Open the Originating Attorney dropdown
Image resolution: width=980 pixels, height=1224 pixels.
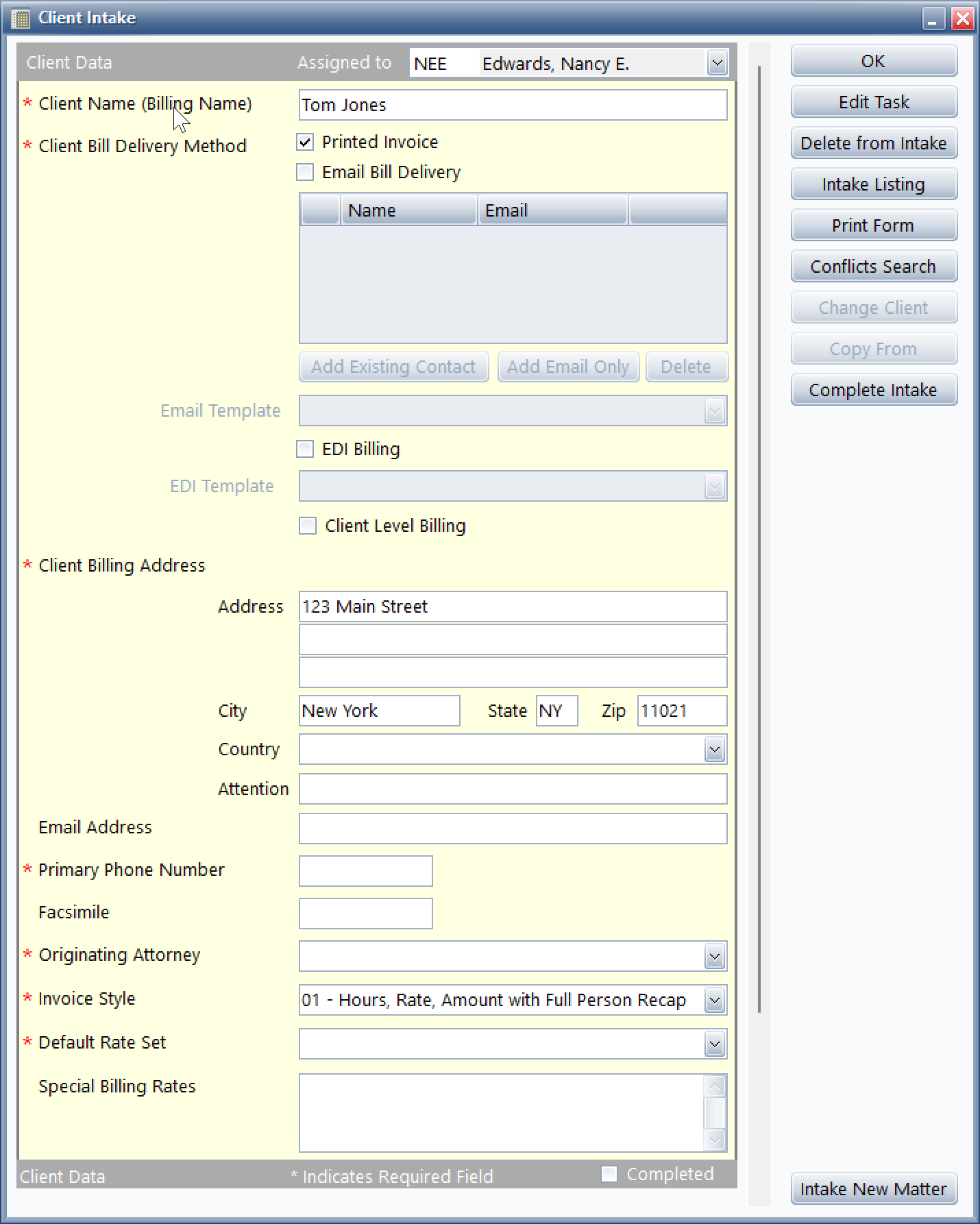[x=715, y=956]
